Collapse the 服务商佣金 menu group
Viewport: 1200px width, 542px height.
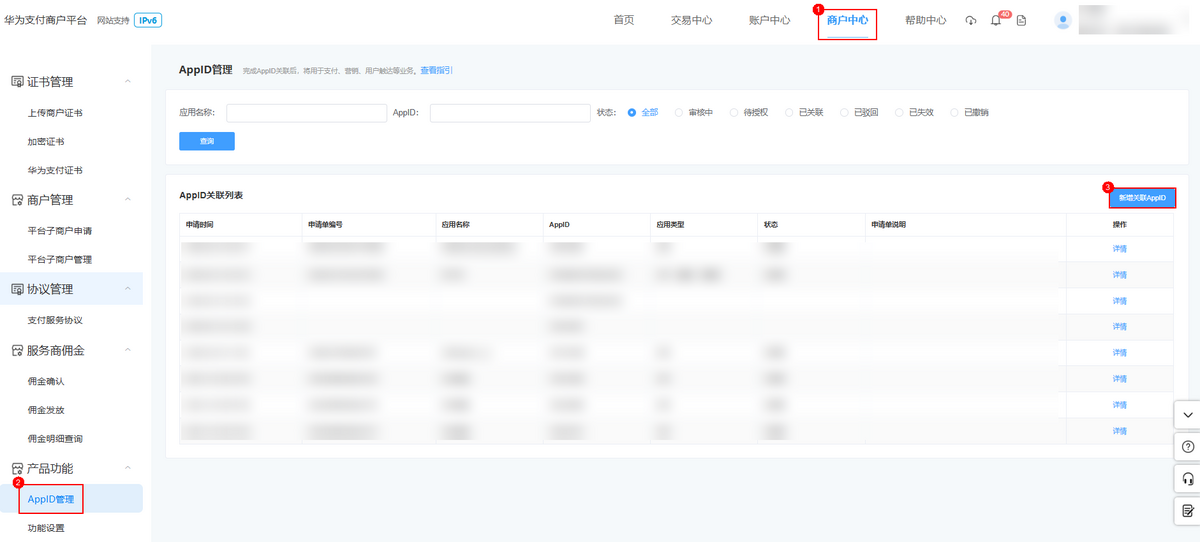pos(127,350)
